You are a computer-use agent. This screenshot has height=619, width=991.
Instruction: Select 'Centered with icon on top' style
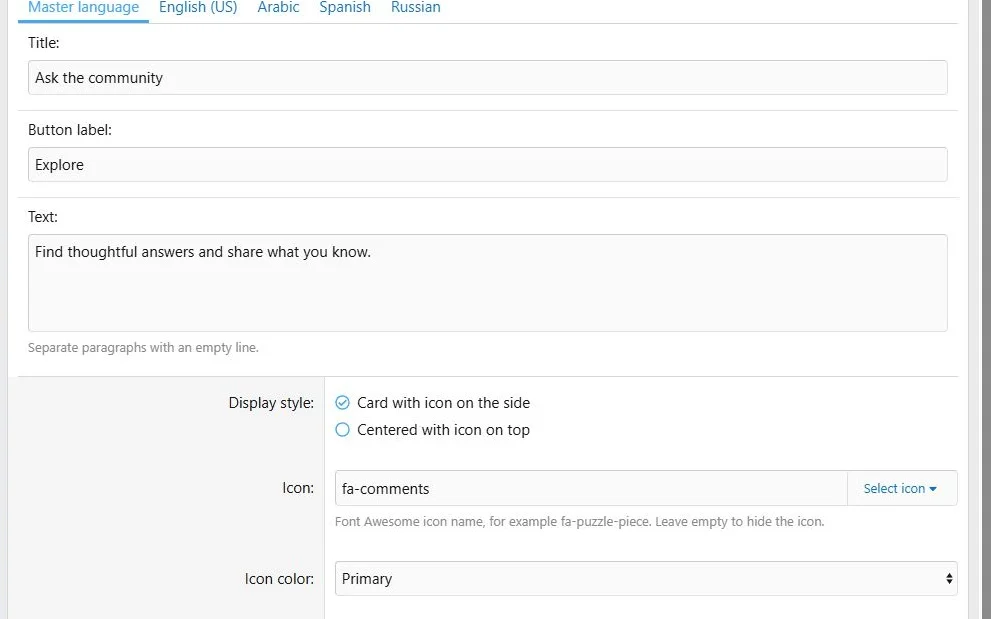[x=432, y=430]
